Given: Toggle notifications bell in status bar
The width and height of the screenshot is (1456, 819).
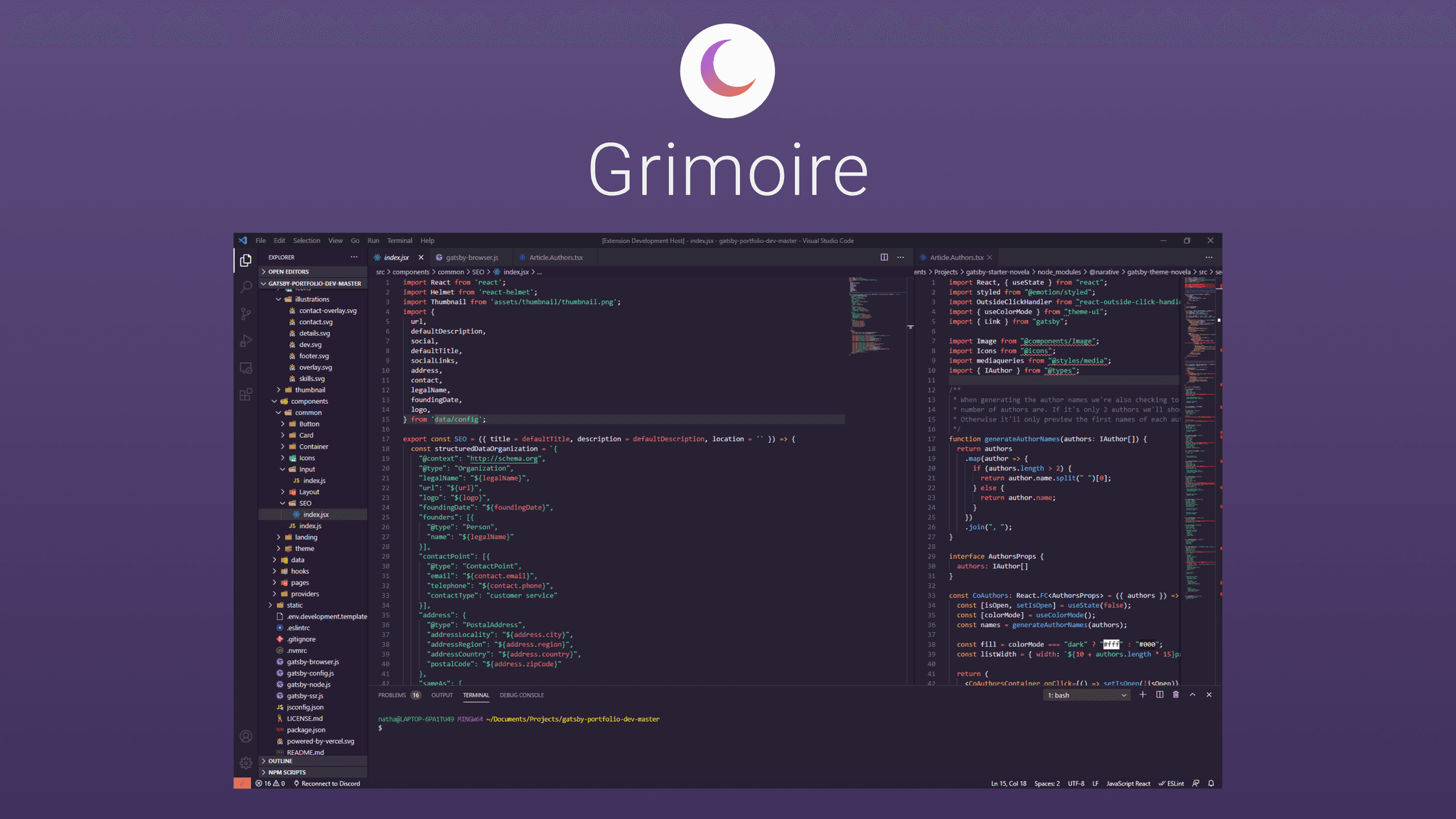Looking at the screenshot, I should click(x=1211, y=783).
